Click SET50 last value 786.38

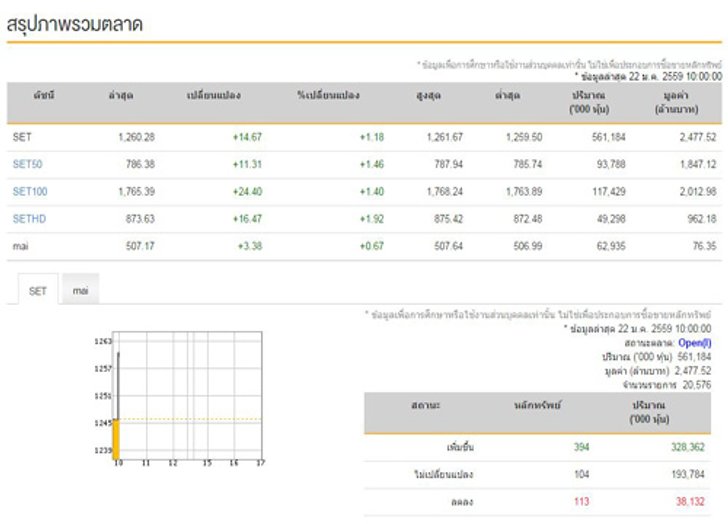tap(140, 164)
